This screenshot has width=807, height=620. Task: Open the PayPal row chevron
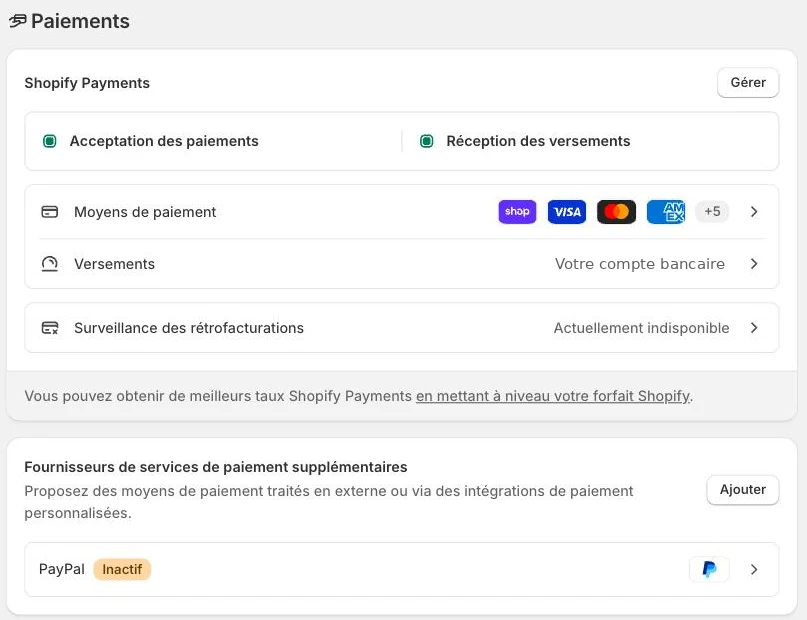[754, 569]
